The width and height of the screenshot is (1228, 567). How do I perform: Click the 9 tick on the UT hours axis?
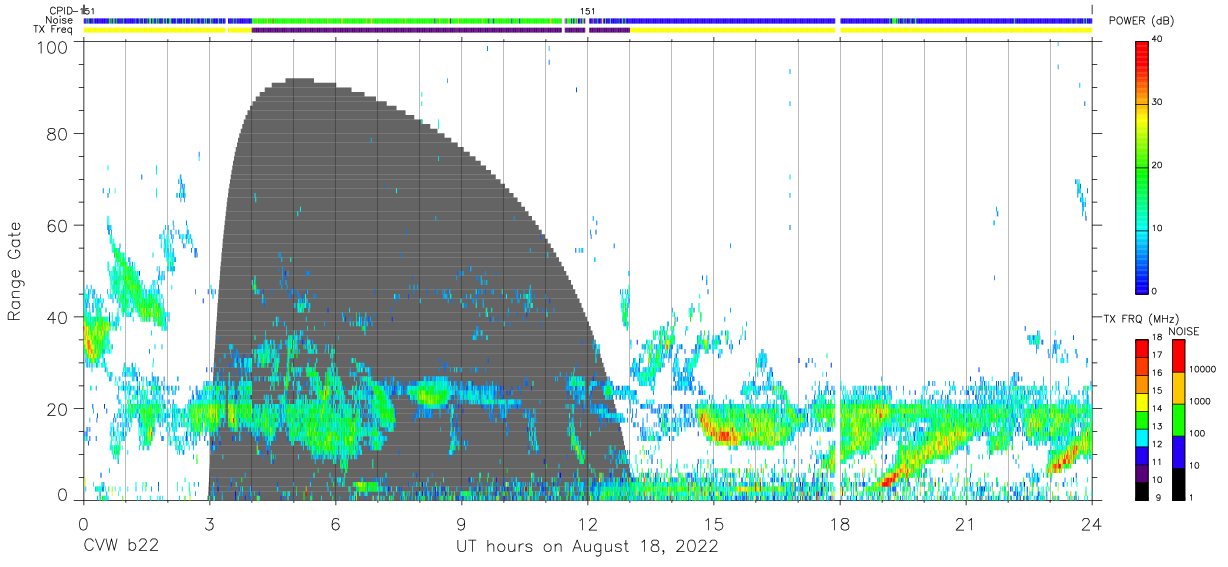461,524
